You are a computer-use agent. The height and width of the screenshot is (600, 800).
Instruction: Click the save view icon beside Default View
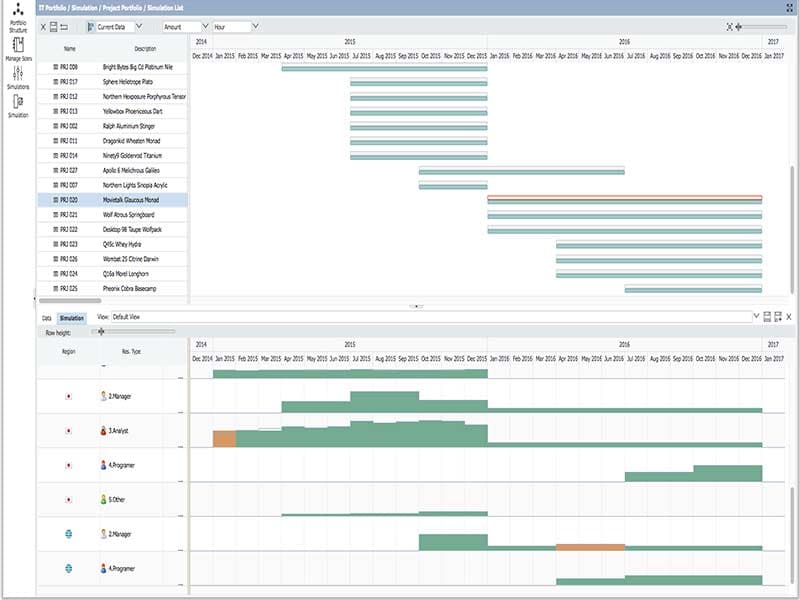pos(767,317)
